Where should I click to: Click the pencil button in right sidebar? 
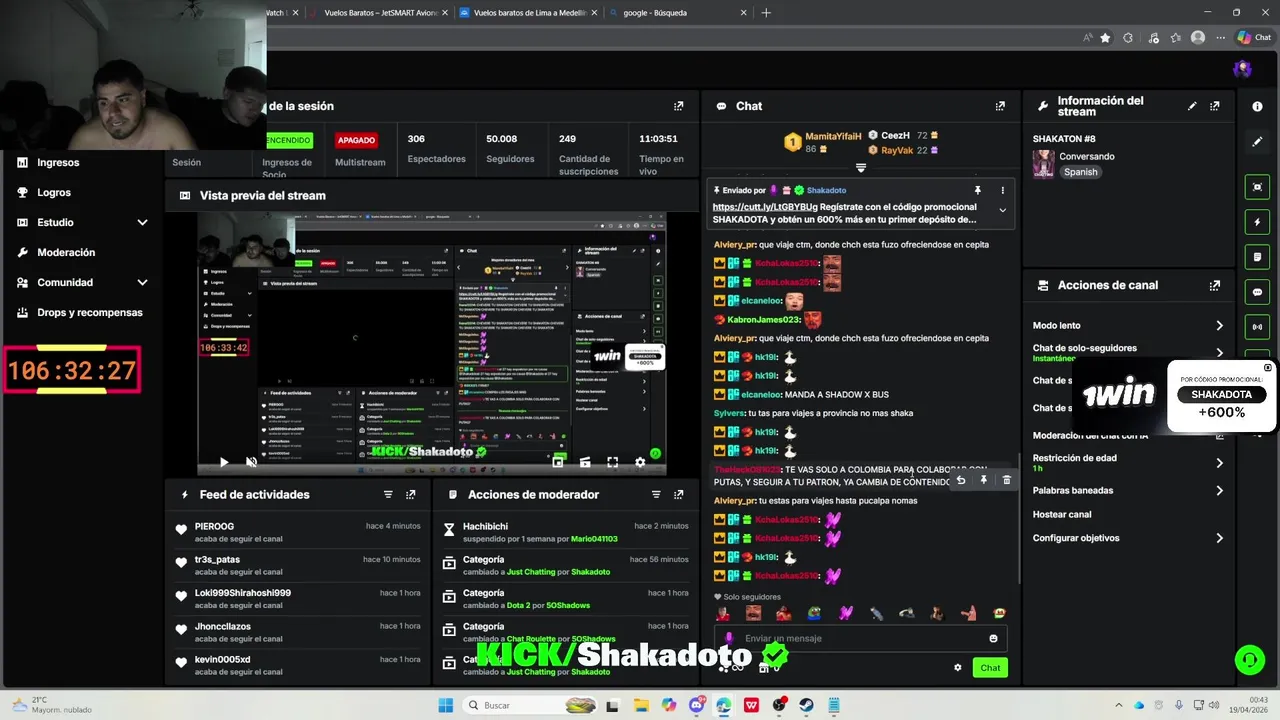click(x=1257, y=142)
